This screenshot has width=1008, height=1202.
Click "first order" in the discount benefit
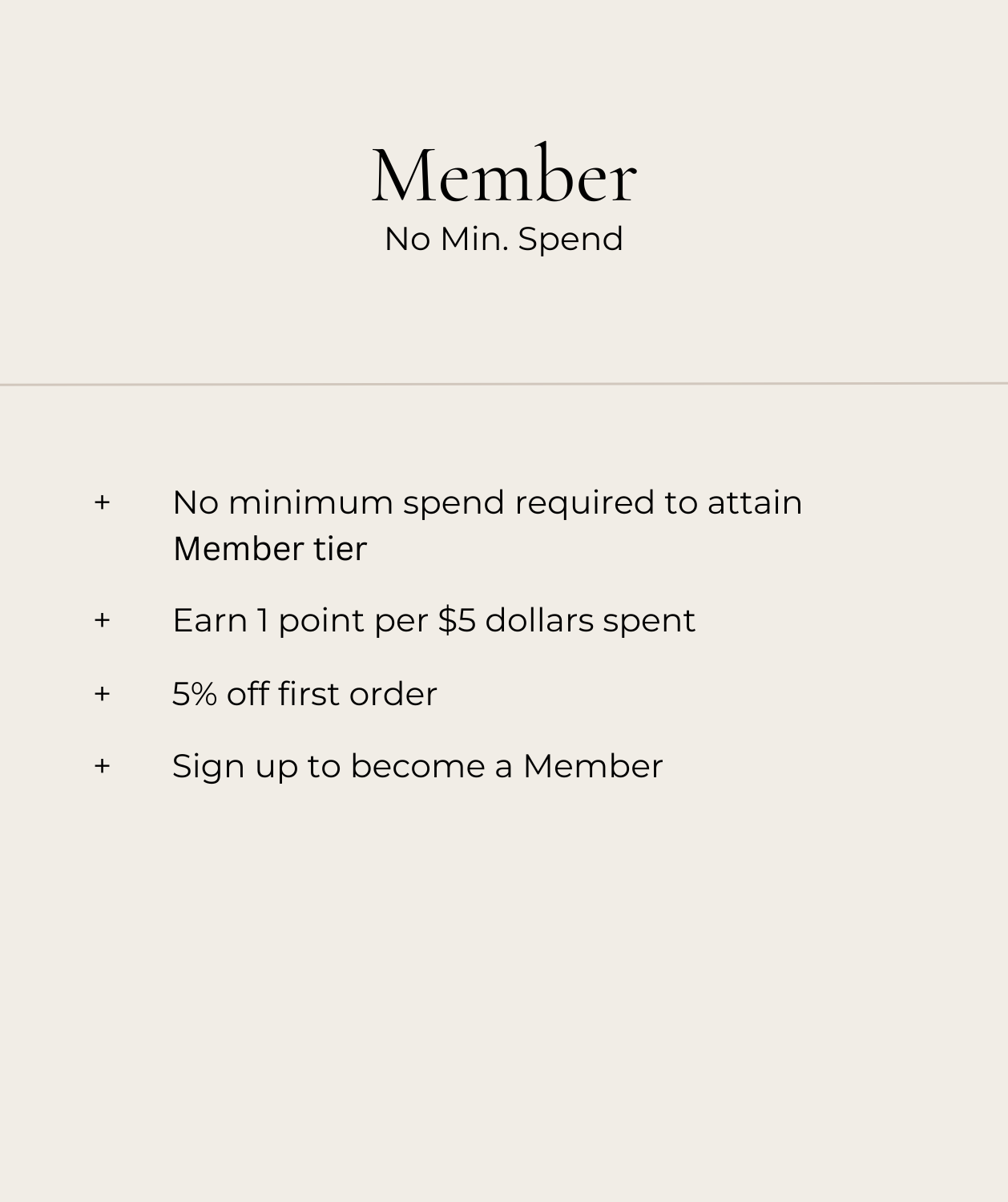(x=357, y=694)
